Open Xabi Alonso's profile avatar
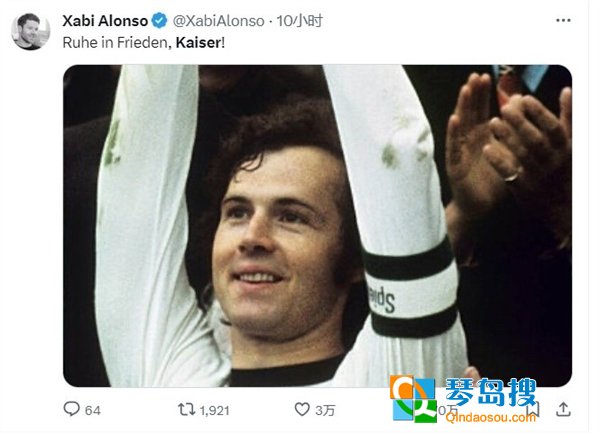600x433 pixels. click(x=30, y=31)
